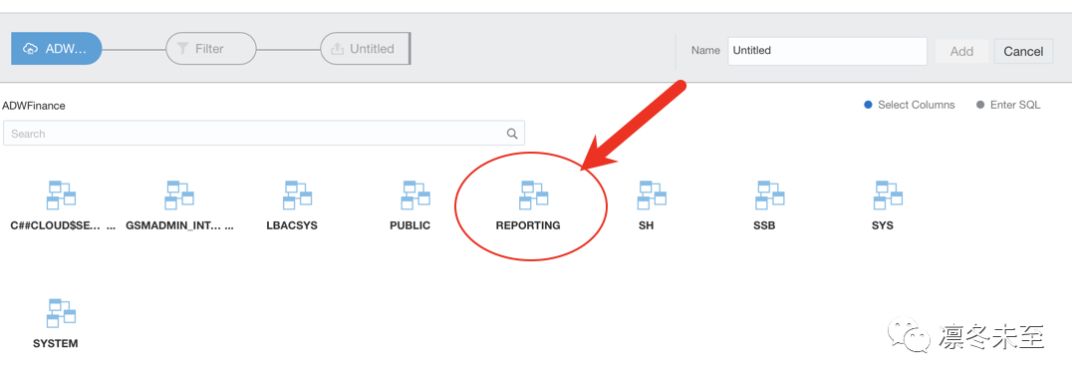Click the Cancel button
The height and width of the screenshot is (385, 1080).
coord(1023,51)
